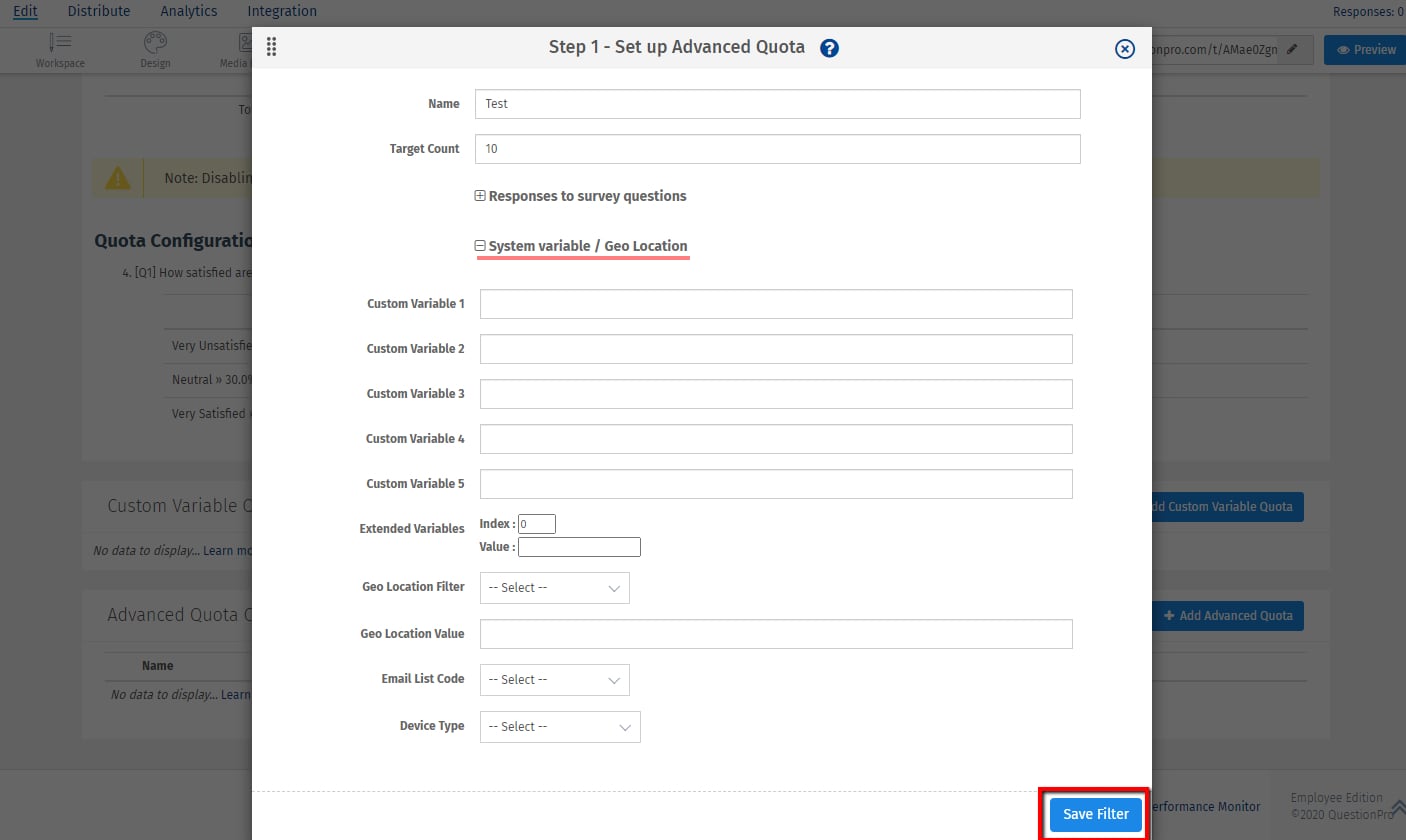Open the Email List Code dropdown
The image size is (1406, 840).
554,680
